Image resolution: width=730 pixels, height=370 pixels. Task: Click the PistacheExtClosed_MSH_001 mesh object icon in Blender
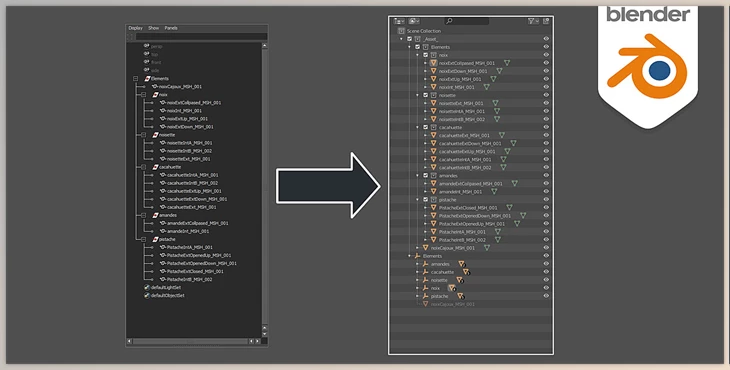click(x=433, y=208)
